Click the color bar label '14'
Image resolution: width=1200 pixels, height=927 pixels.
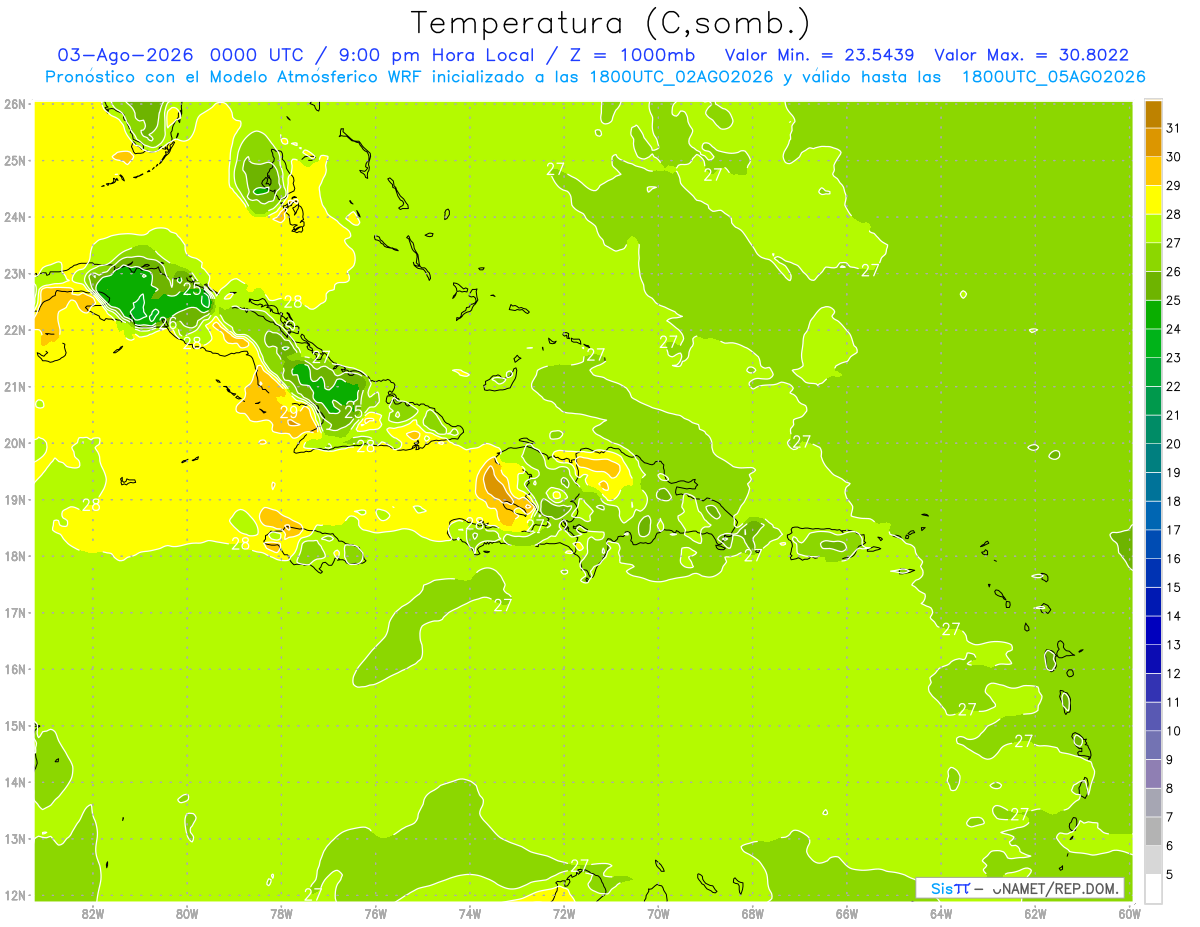coord(1174,616)
